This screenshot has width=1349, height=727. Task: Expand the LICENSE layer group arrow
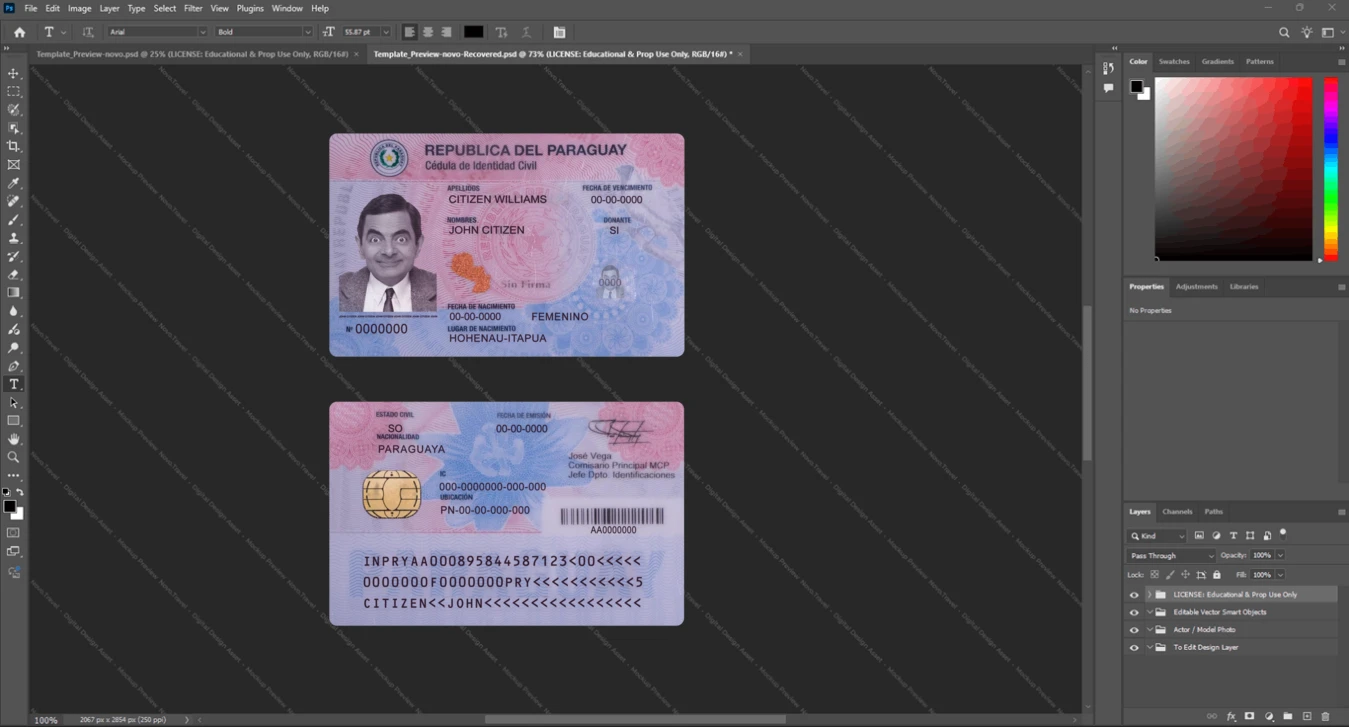(1149, 595)
